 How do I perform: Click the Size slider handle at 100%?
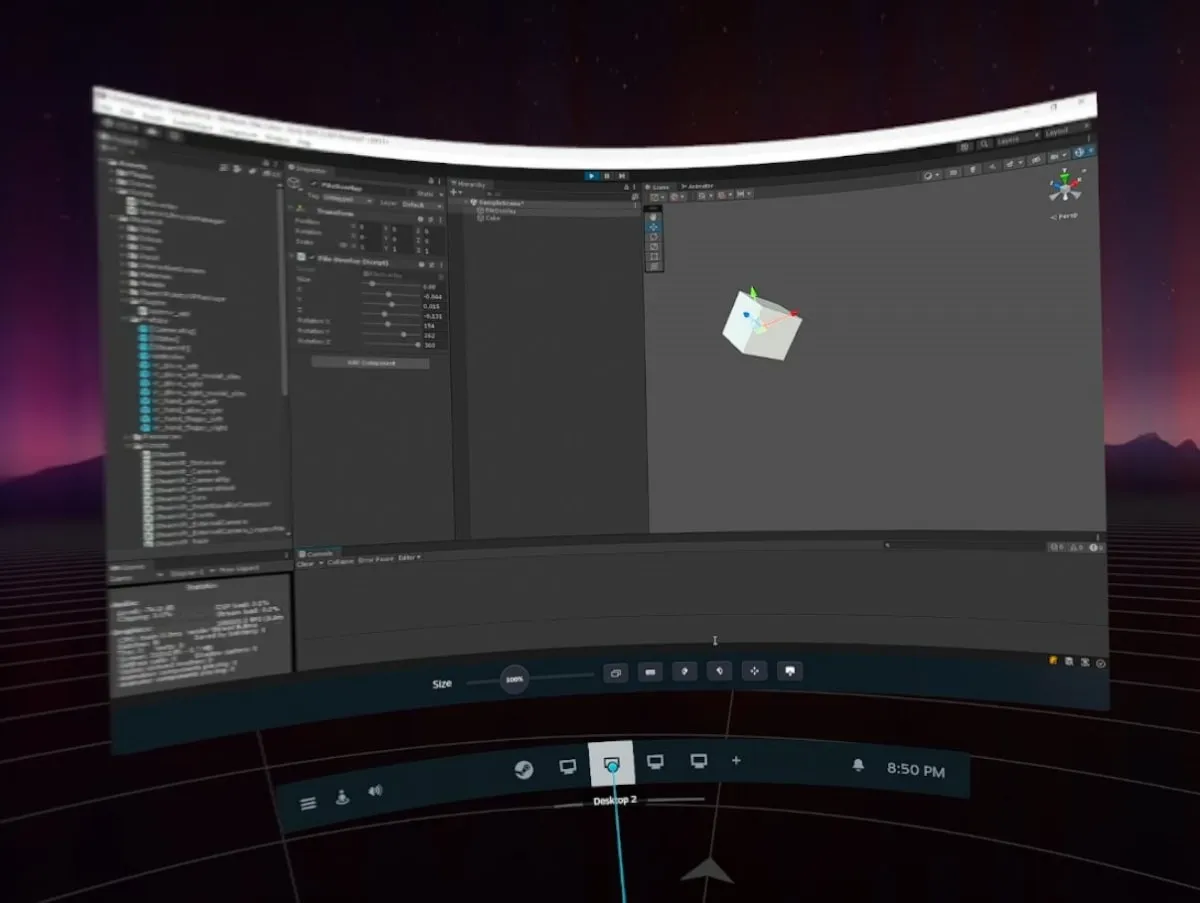click(x=514, y=679)
